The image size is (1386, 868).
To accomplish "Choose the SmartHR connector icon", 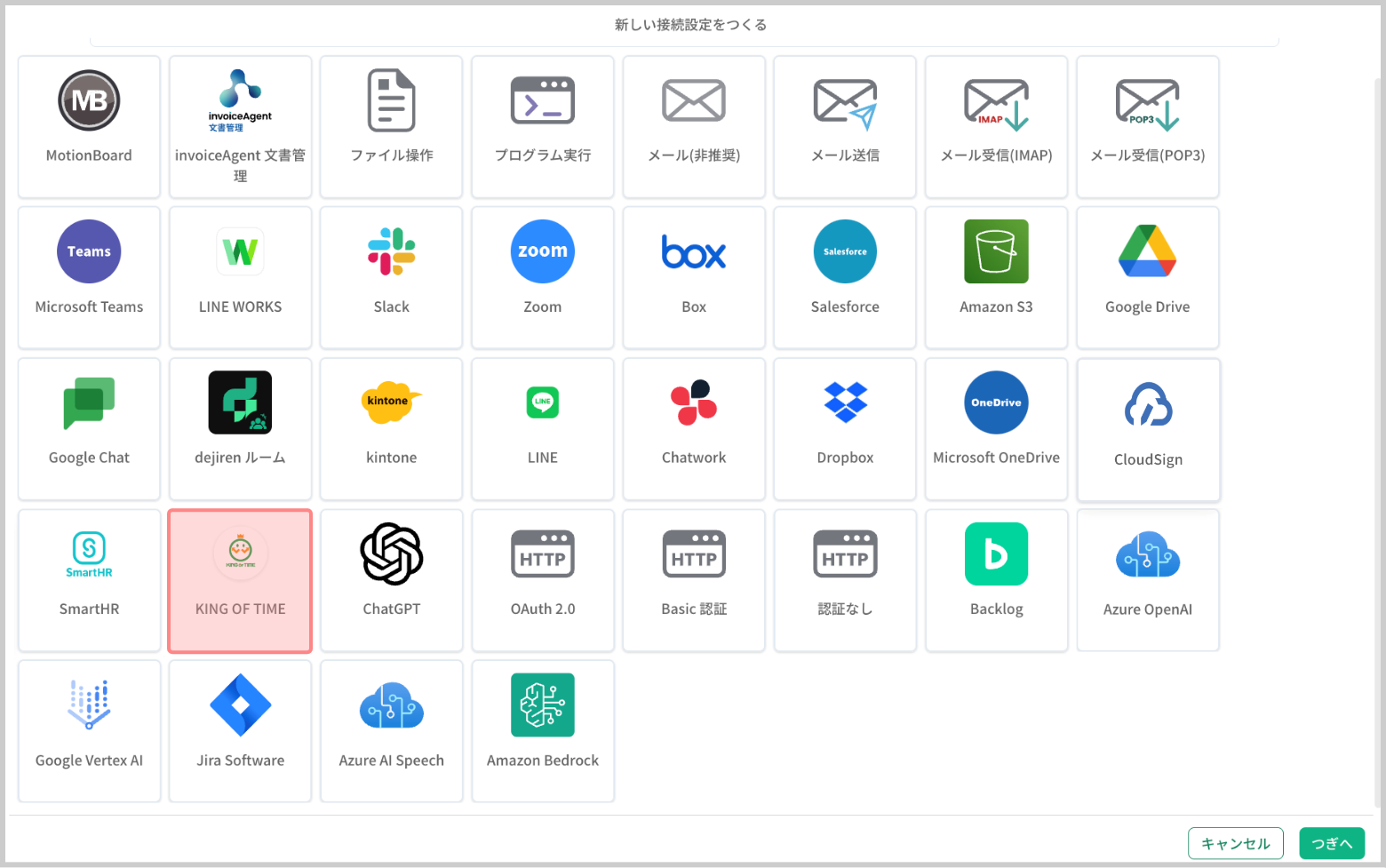I will pyautogui.click(x=89, y=554).
